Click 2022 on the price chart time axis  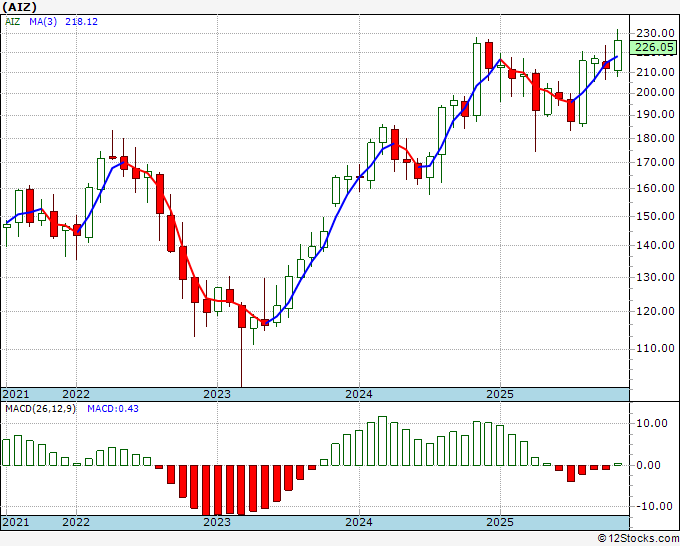point(76,394)
